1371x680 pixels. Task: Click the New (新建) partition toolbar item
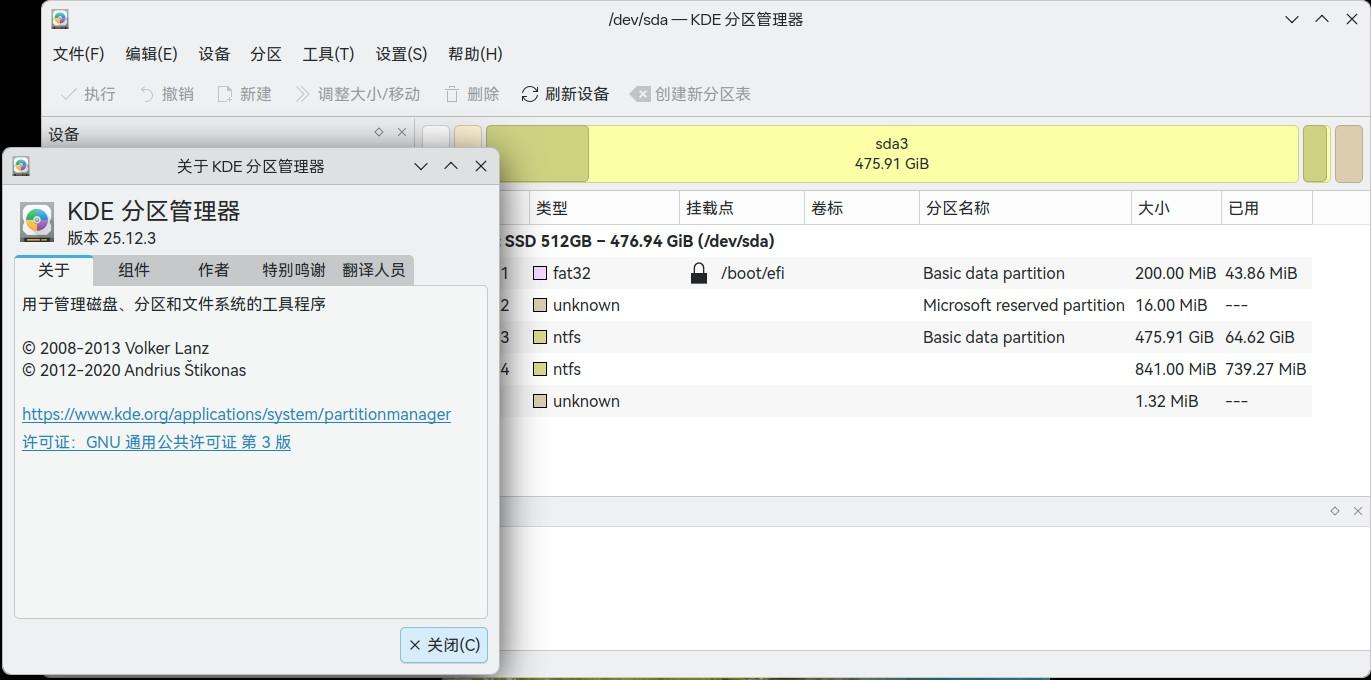[x=244, y=94]
